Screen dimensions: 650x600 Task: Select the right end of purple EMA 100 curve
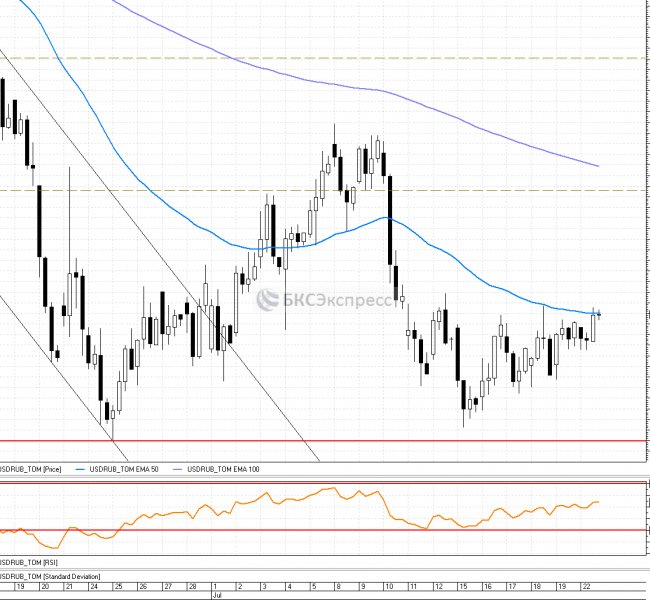[596, 165]
